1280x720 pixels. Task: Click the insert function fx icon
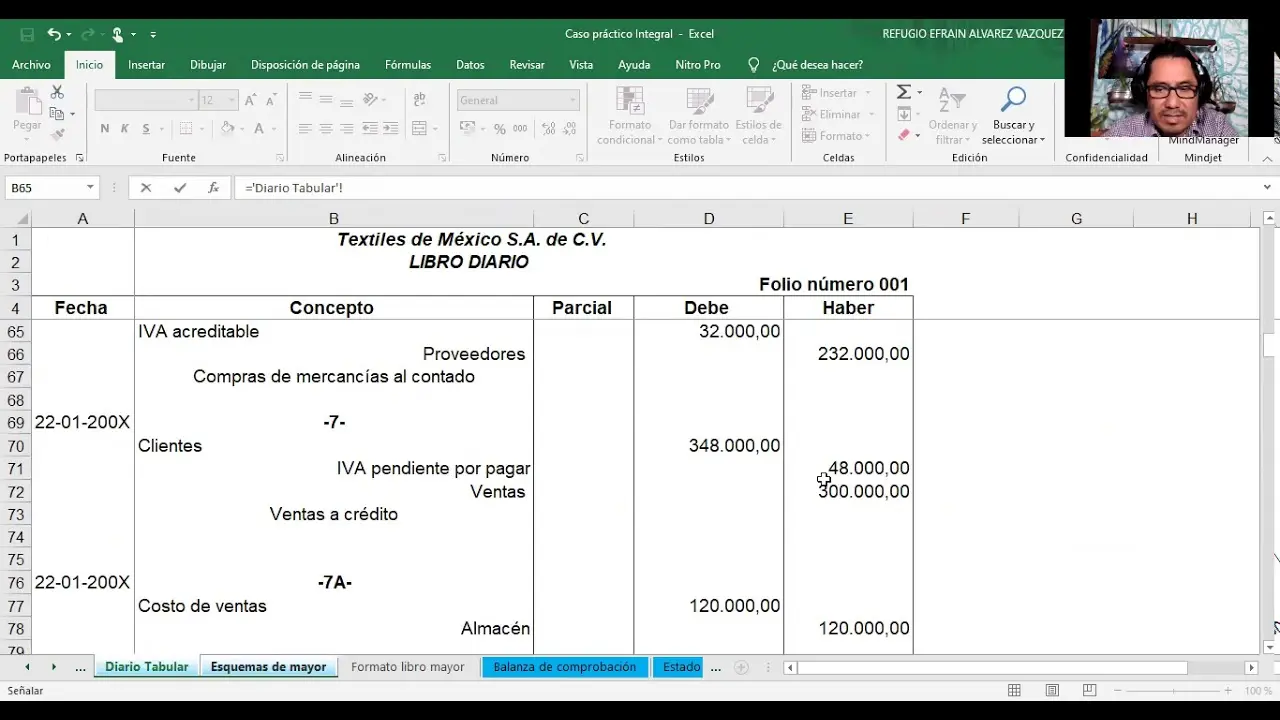[x=213, y=188]
